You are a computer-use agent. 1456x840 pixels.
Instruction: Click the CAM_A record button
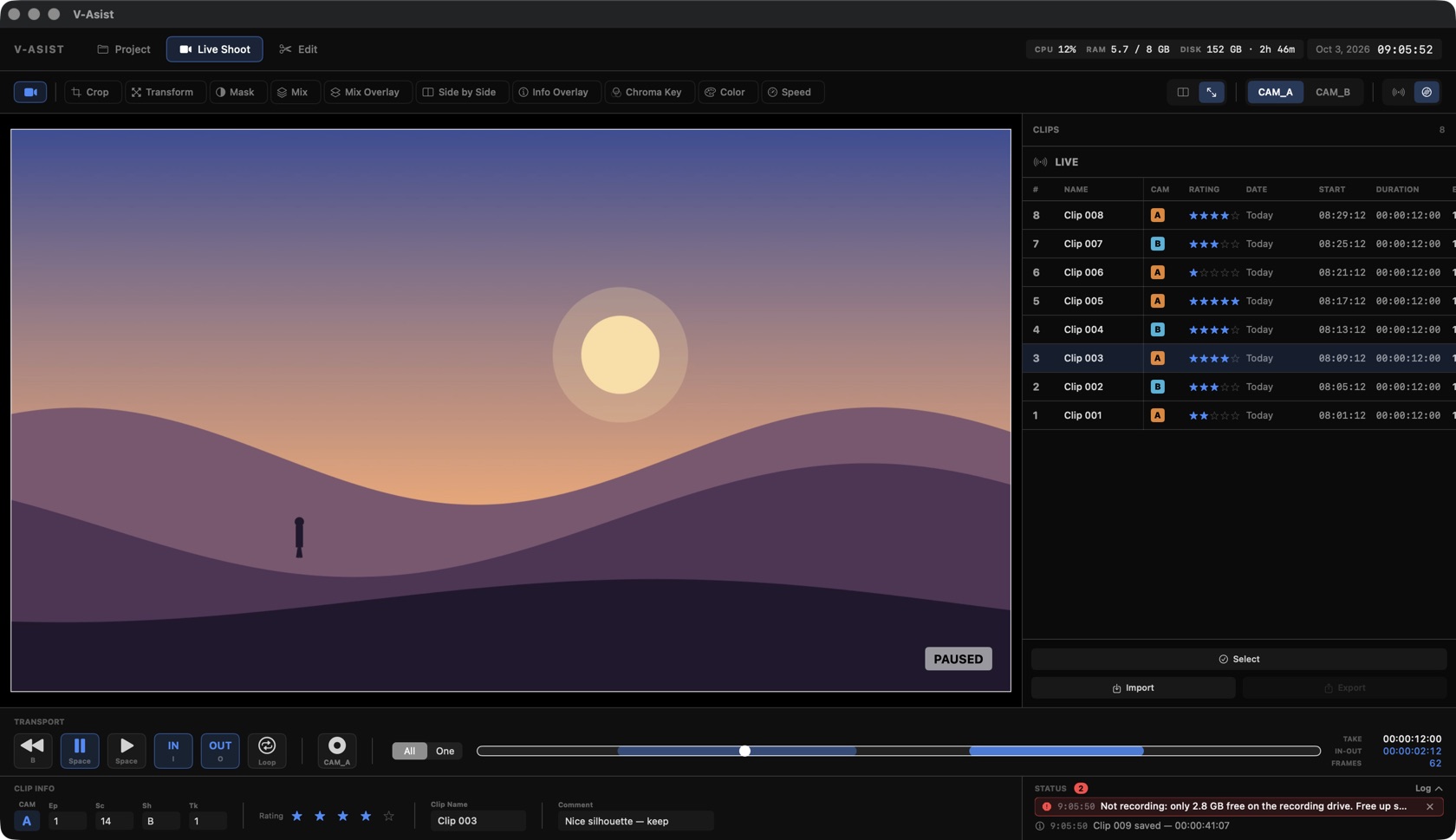[337, 751]
